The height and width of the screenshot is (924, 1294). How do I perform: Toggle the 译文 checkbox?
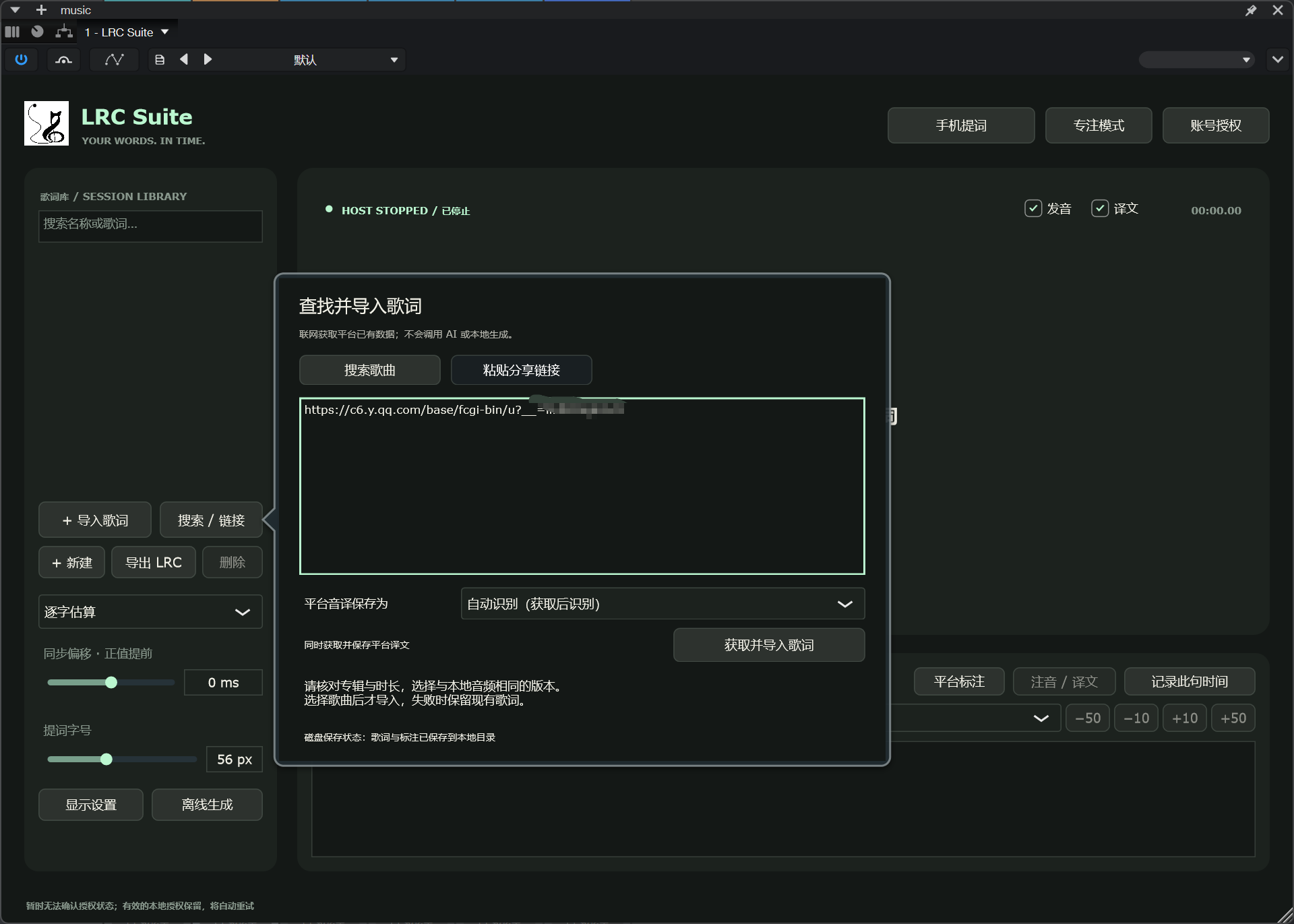1100,208
